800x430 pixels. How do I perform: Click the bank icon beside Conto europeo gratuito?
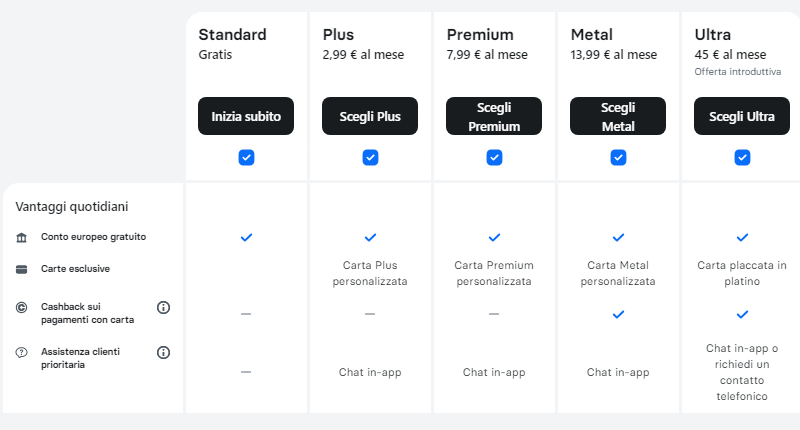21,238
